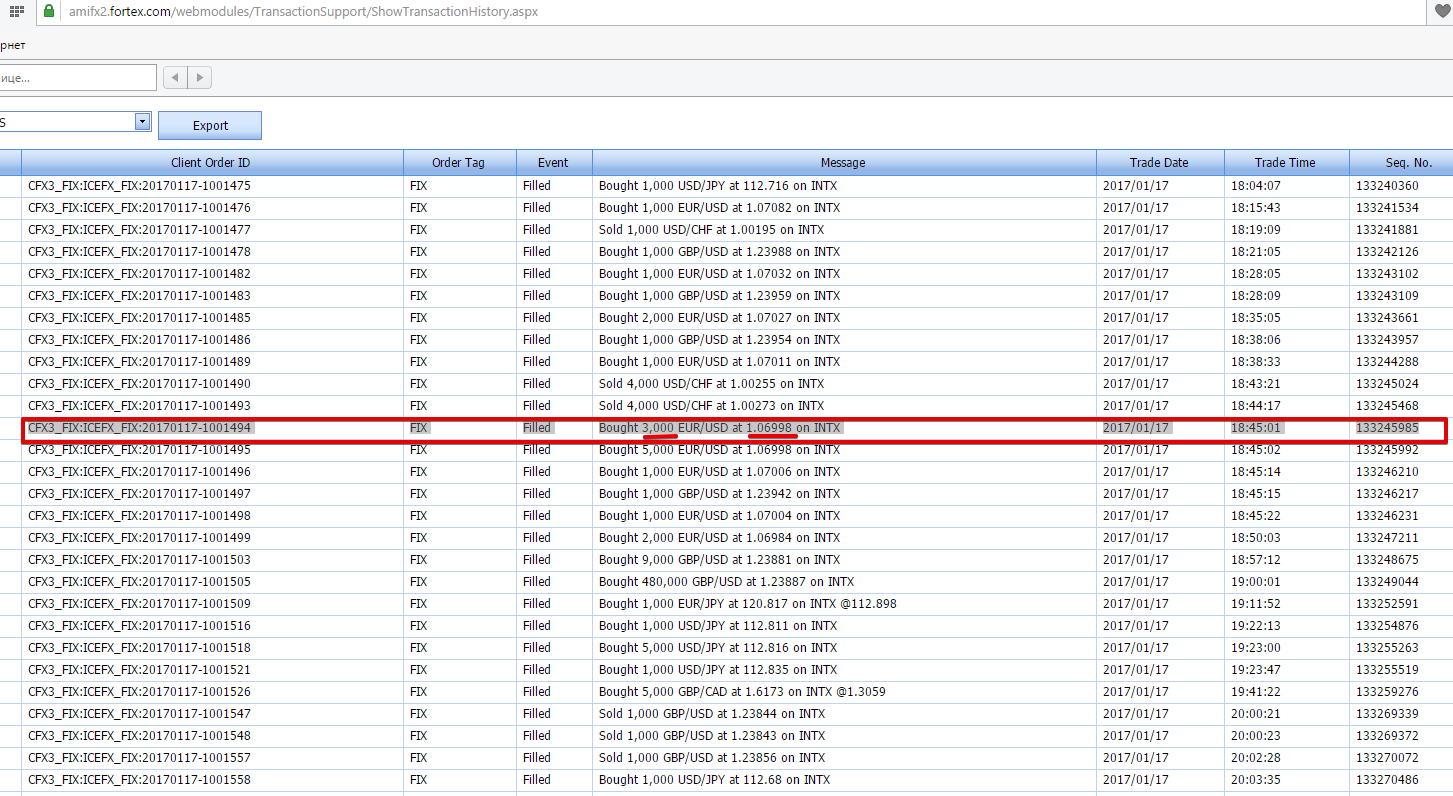Click sequence number 133259276
1453x796 pixels.
(1387, 692)
